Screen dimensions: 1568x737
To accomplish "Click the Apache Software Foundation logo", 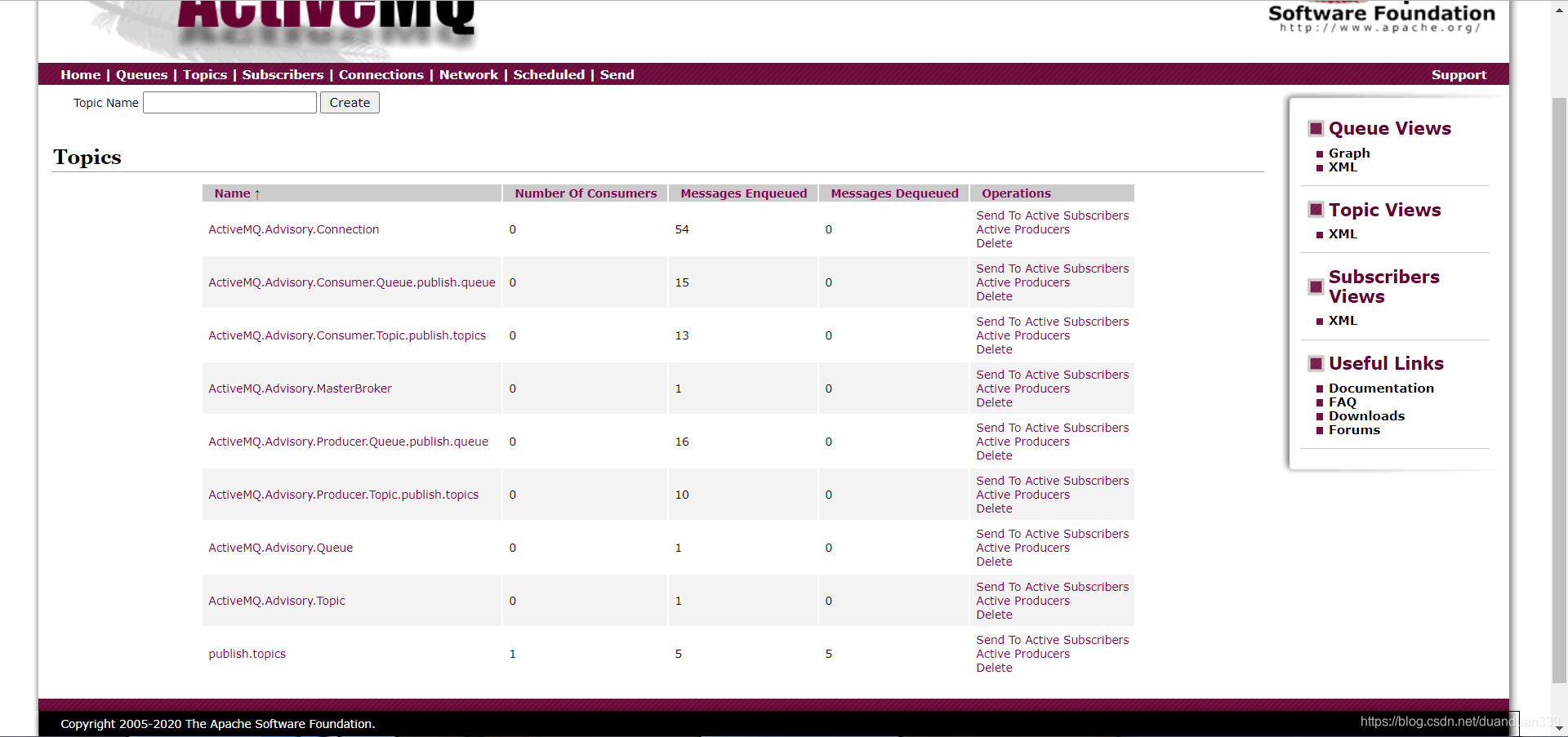I will (1381, 17).
